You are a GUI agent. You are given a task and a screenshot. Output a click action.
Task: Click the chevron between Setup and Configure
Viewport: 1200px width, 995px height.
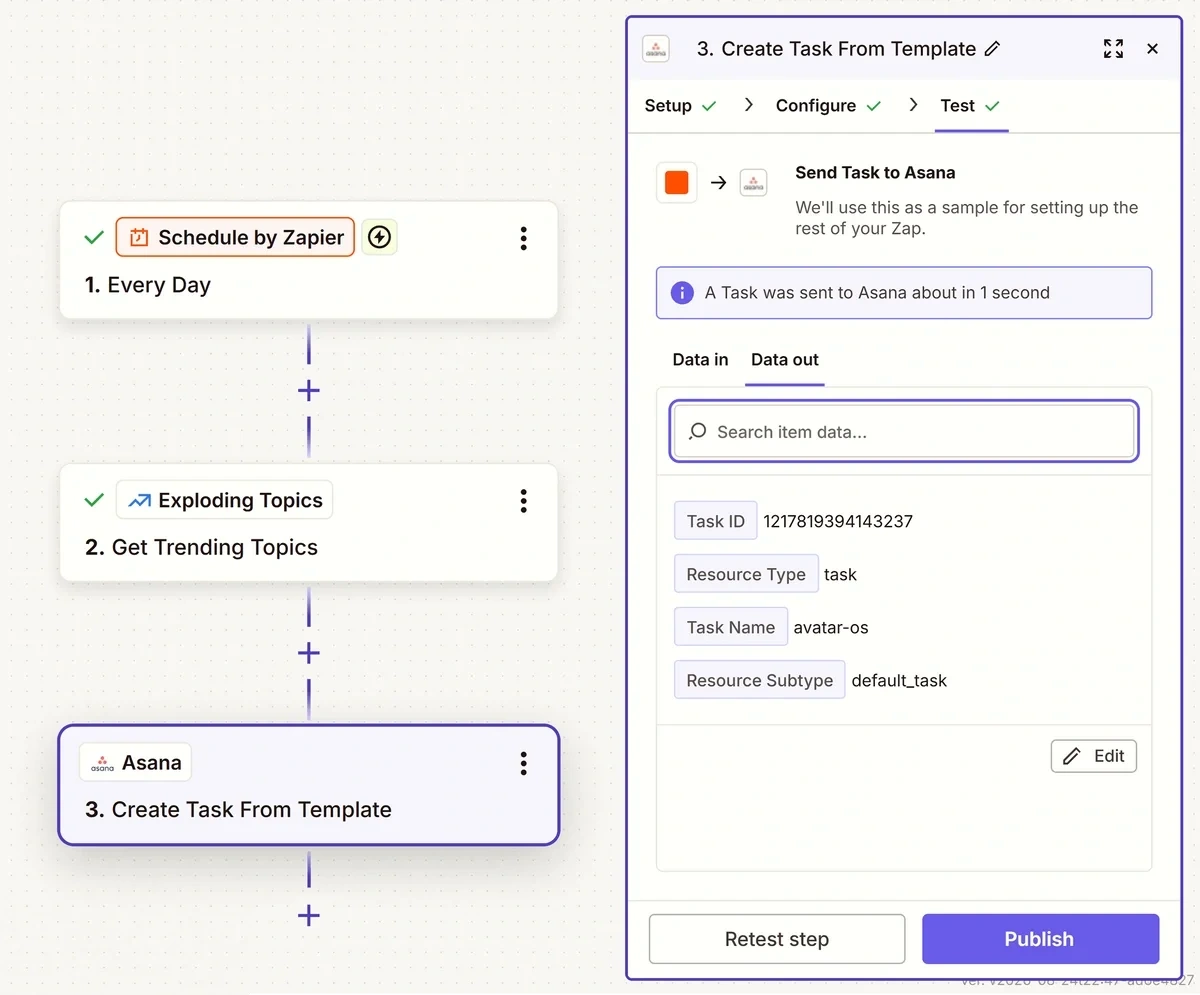coord(748,105)
